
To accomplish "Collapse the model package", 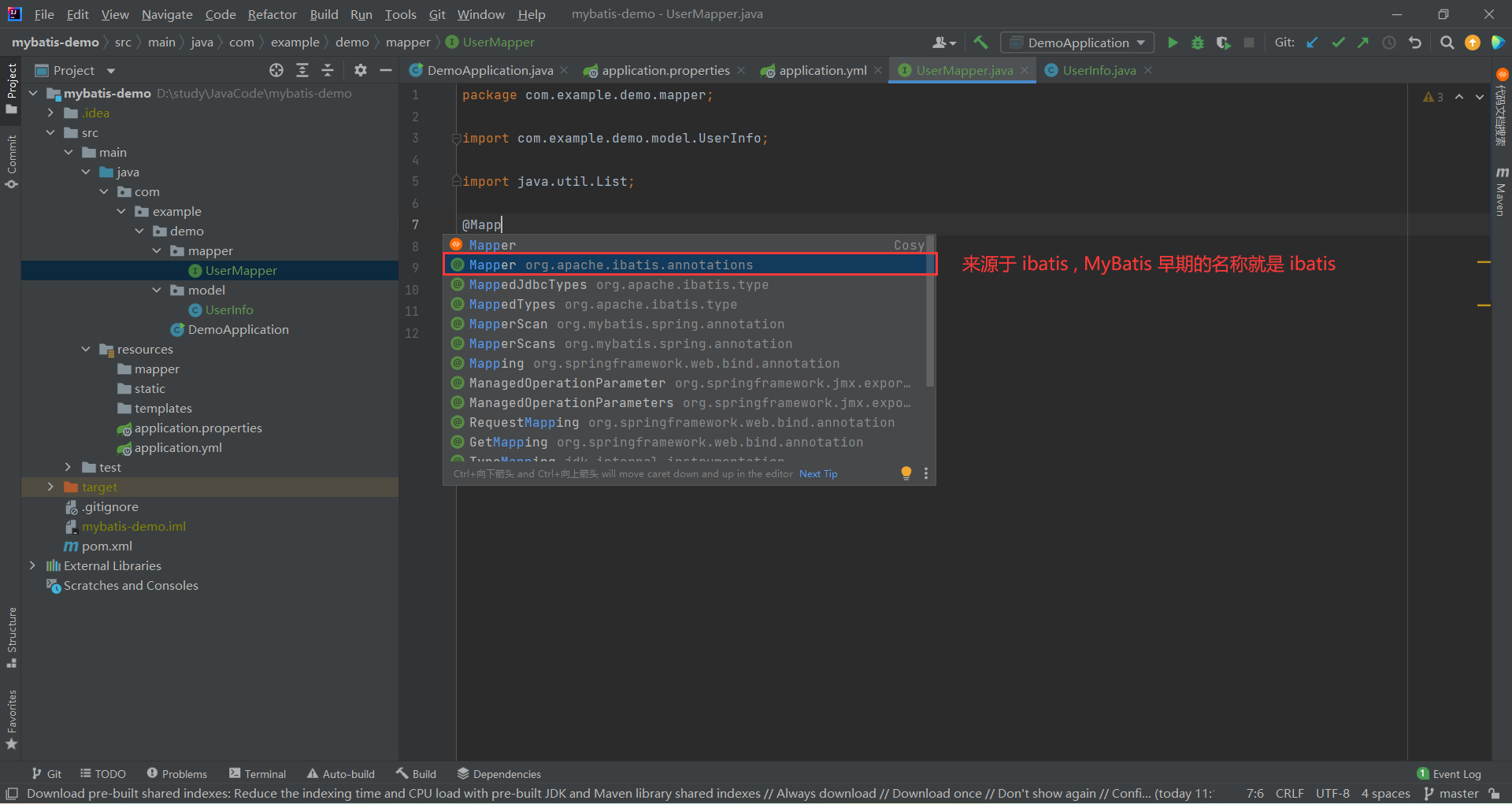I will pos(157,290).
